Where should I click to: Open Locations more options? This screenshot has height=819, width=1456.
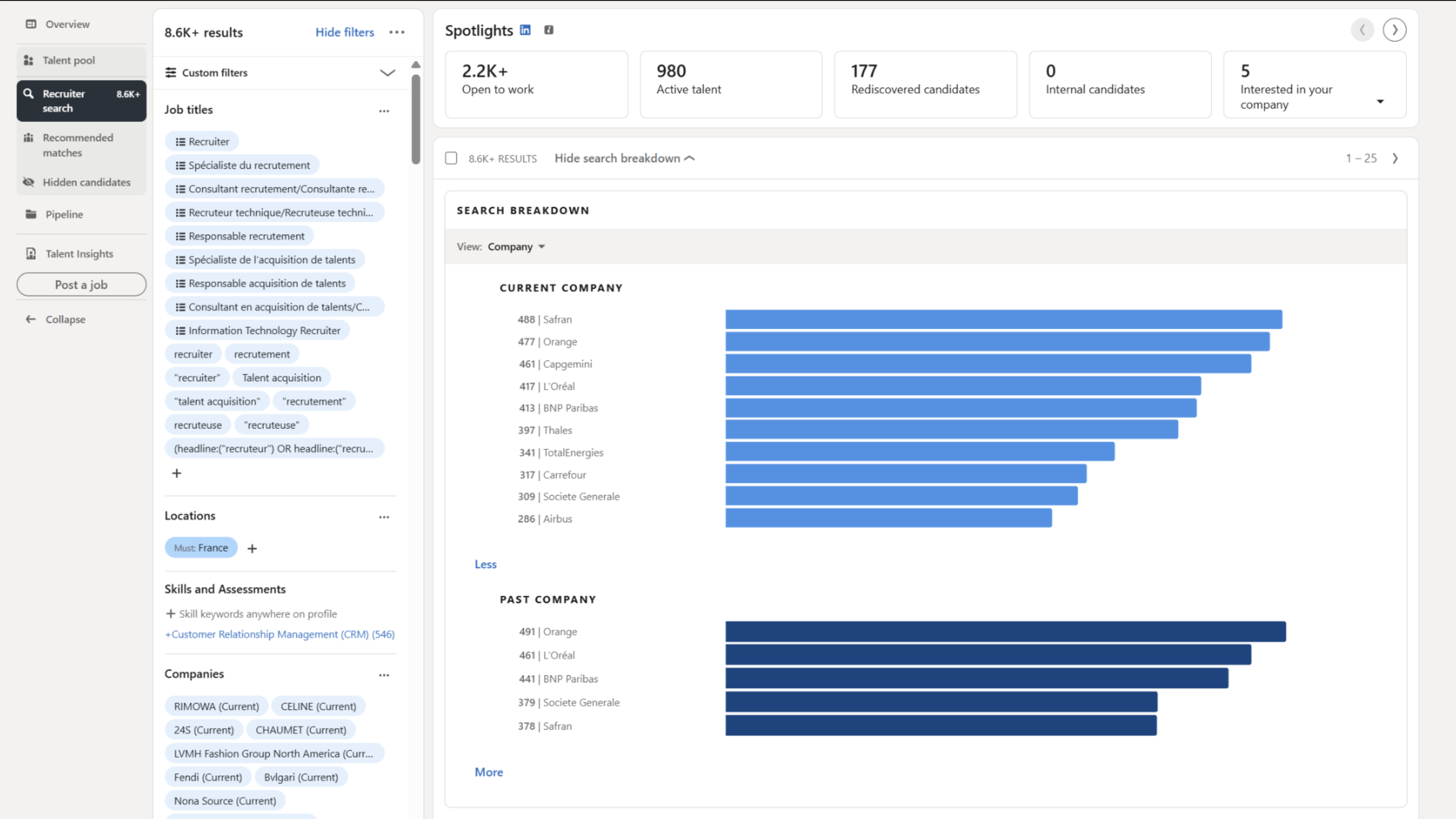[x=384, y=517]
